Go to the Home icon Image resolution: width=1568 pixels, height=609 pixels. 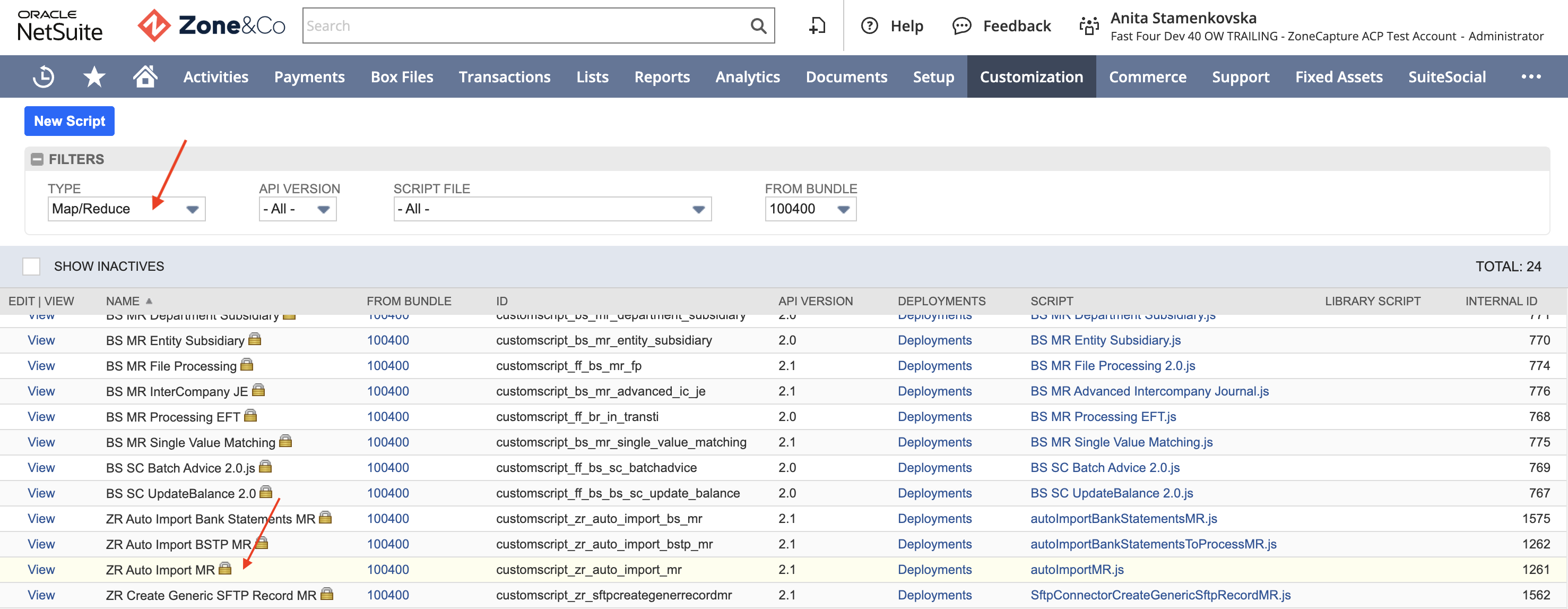pyautogui.click(x=145, y=77)
